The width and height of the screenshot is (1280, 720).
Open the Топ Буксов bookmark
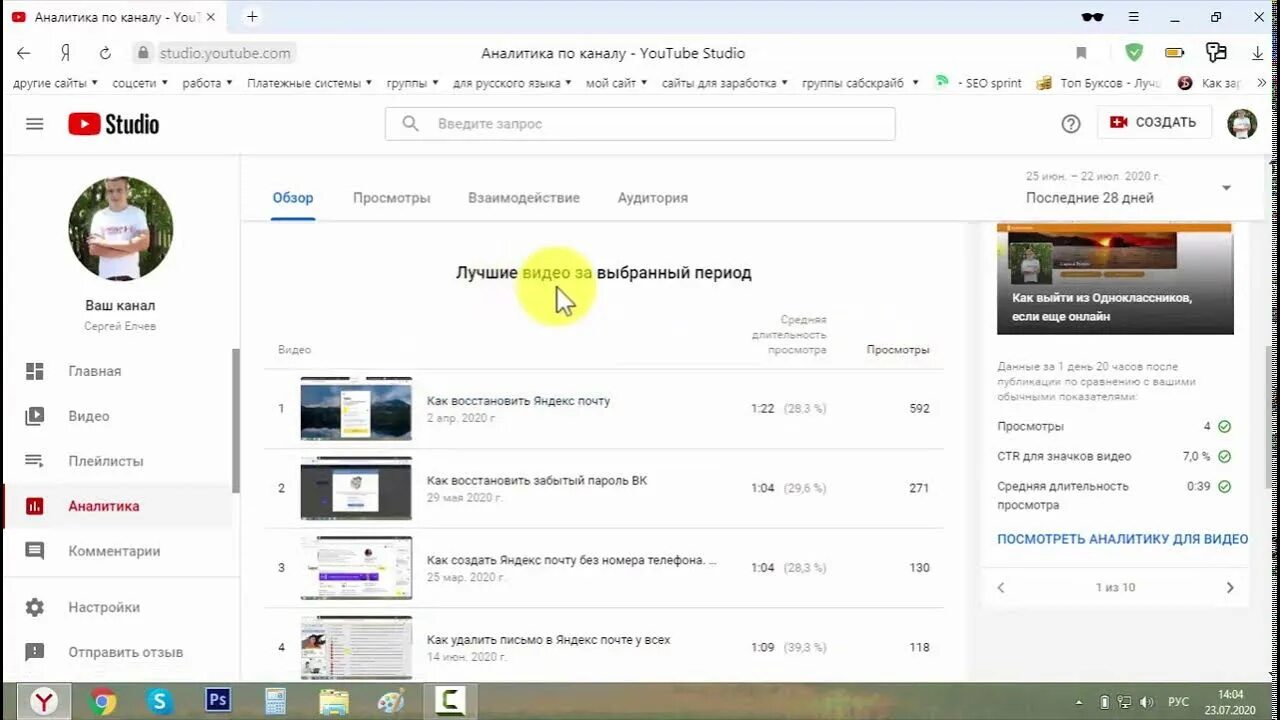point(1098,83)
